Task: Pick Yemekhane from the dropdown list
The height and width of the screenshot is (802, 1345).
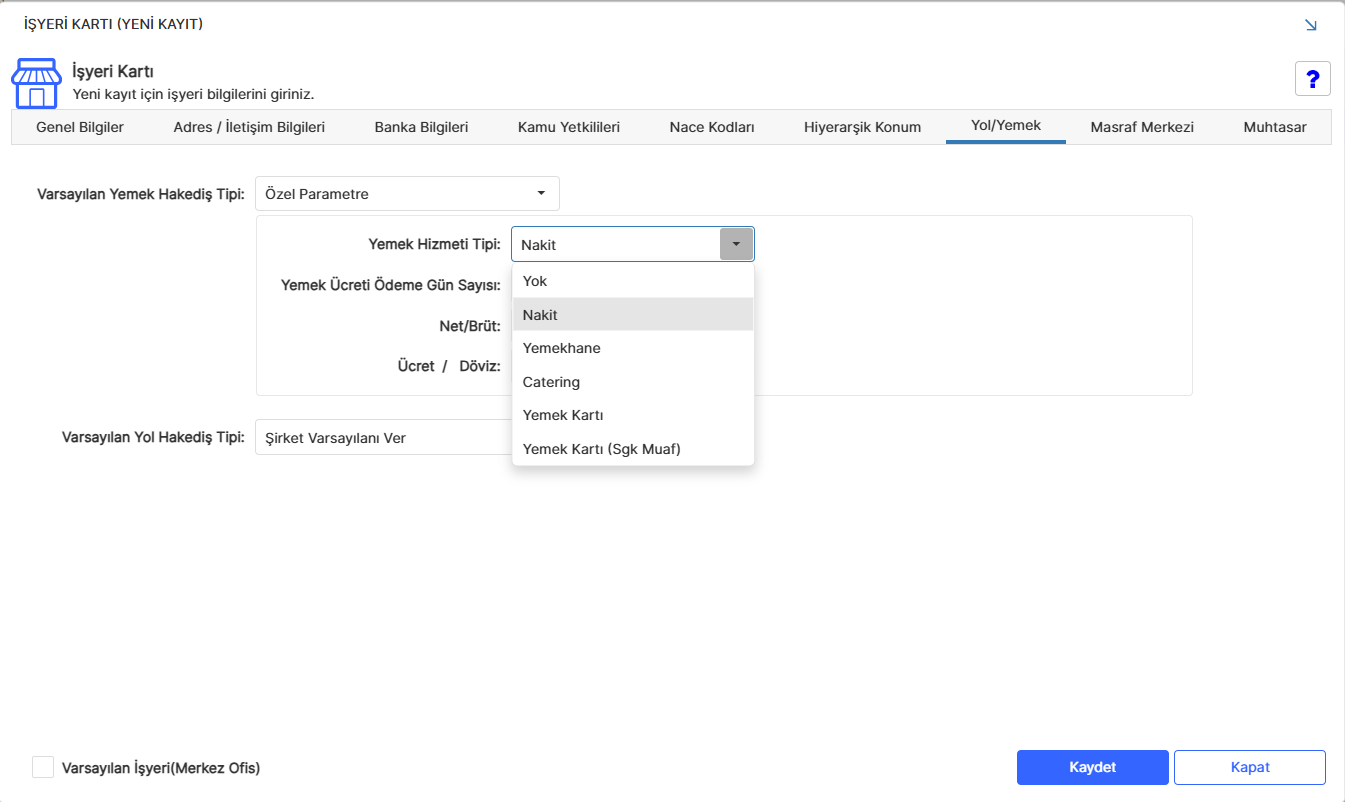Action: click(633, 348)
